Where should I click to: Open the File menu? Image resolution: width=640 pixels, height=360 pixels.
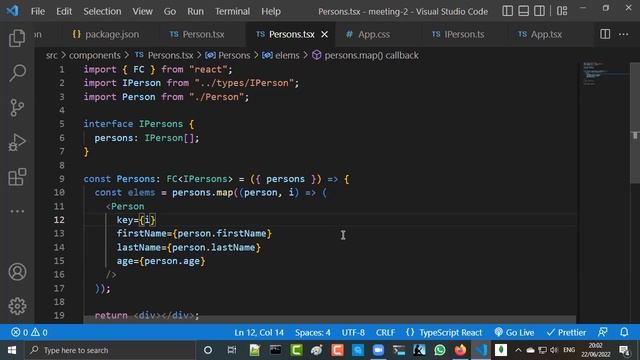[x=38, y=11]
